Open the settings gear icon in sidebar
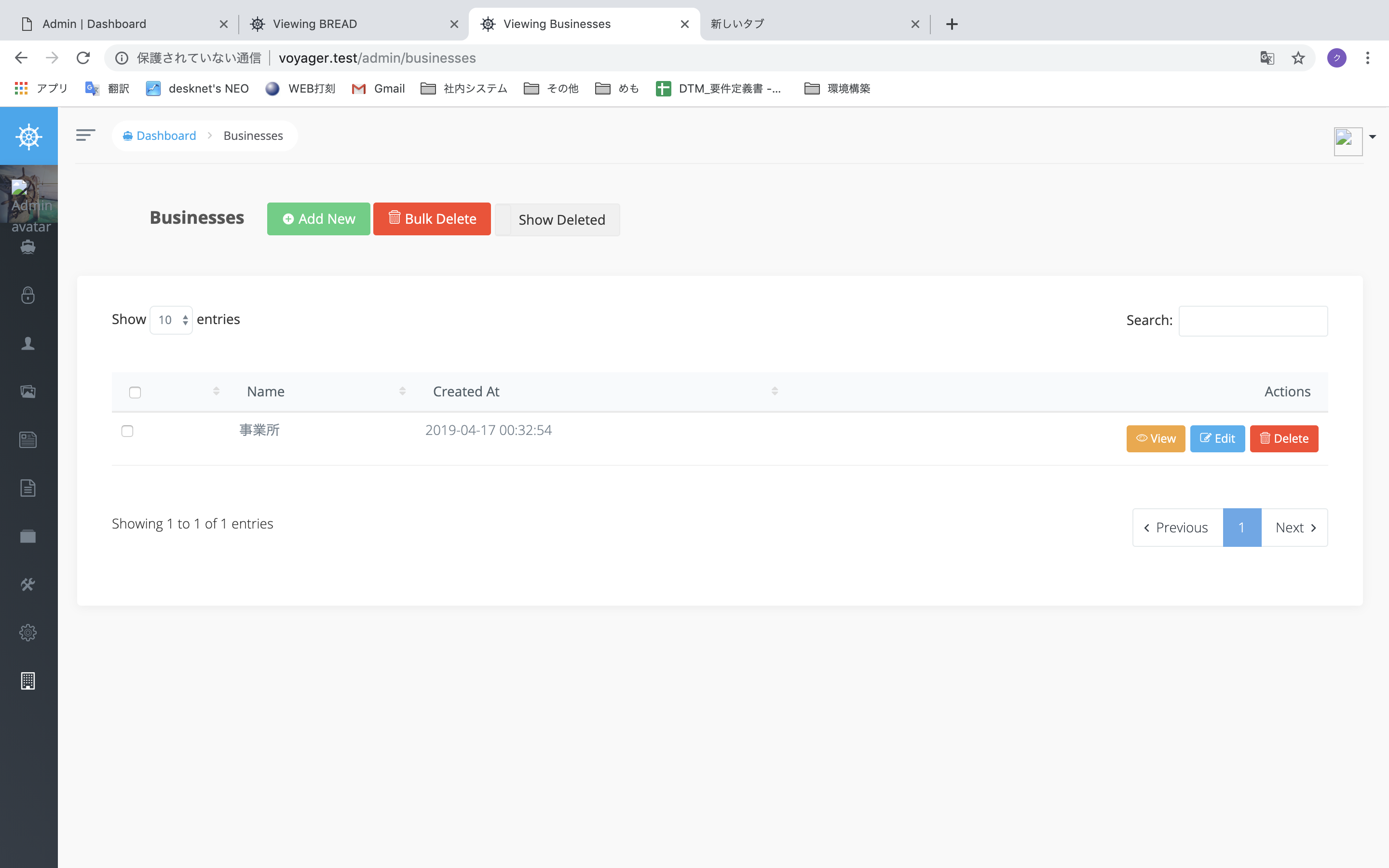 pyautogui.click(x=28, y=633)
